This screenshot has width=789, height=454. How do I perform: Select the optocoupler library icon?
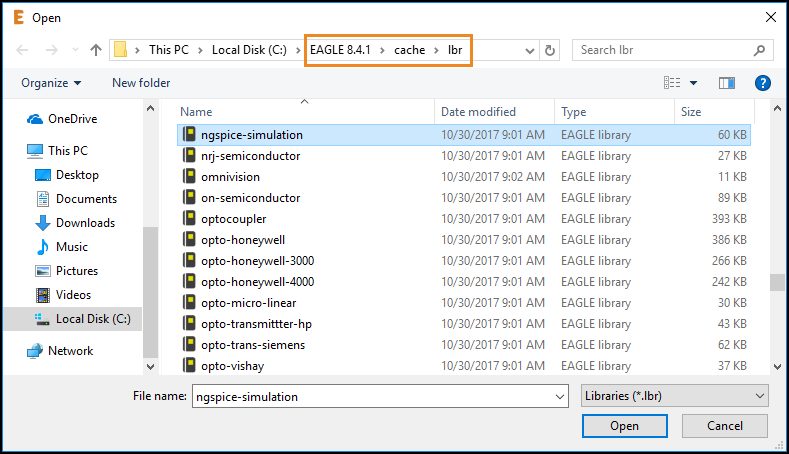tap(189, 218)
